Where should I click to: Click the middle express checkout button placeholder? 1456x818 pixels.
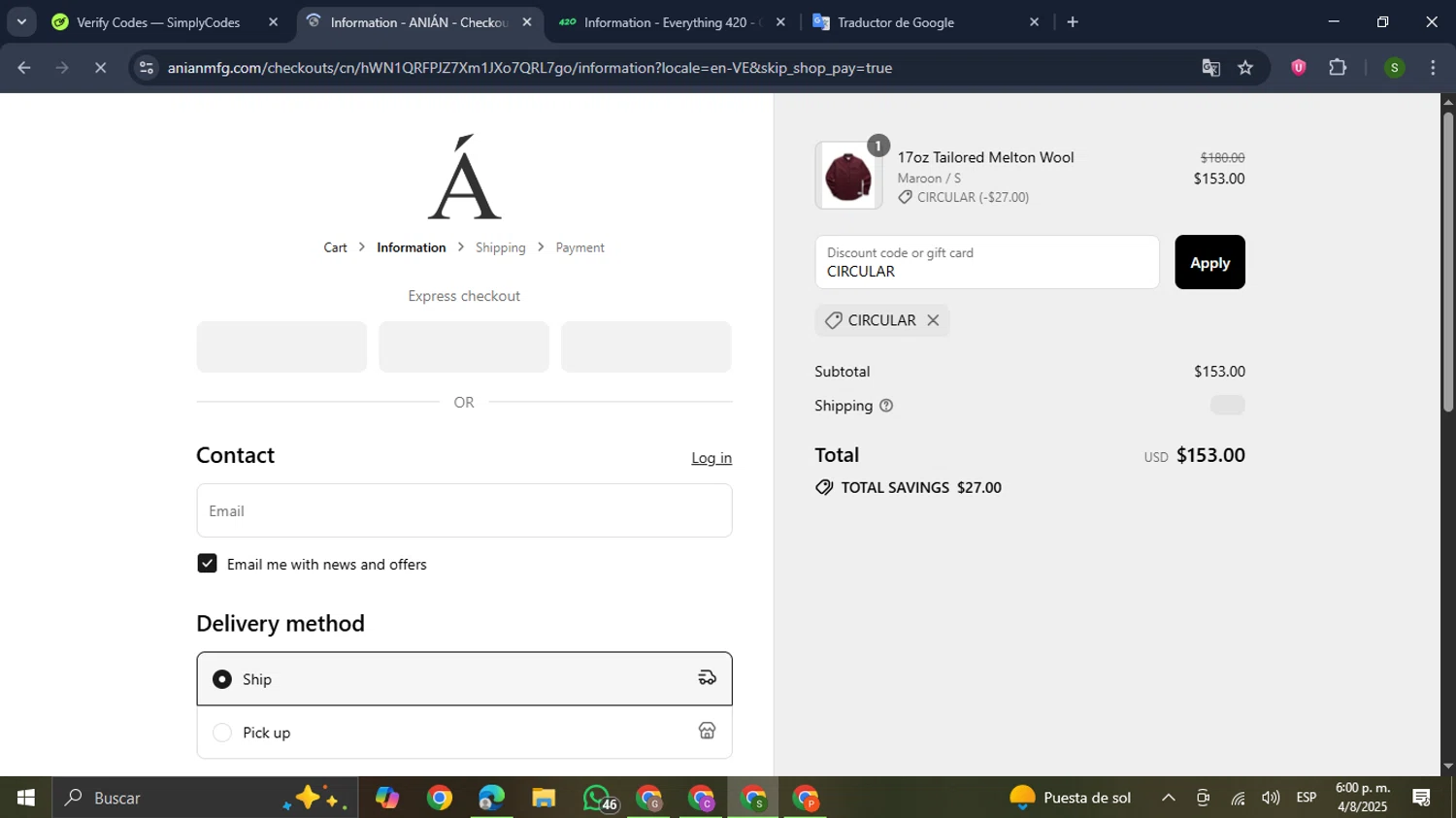[464, 346]
